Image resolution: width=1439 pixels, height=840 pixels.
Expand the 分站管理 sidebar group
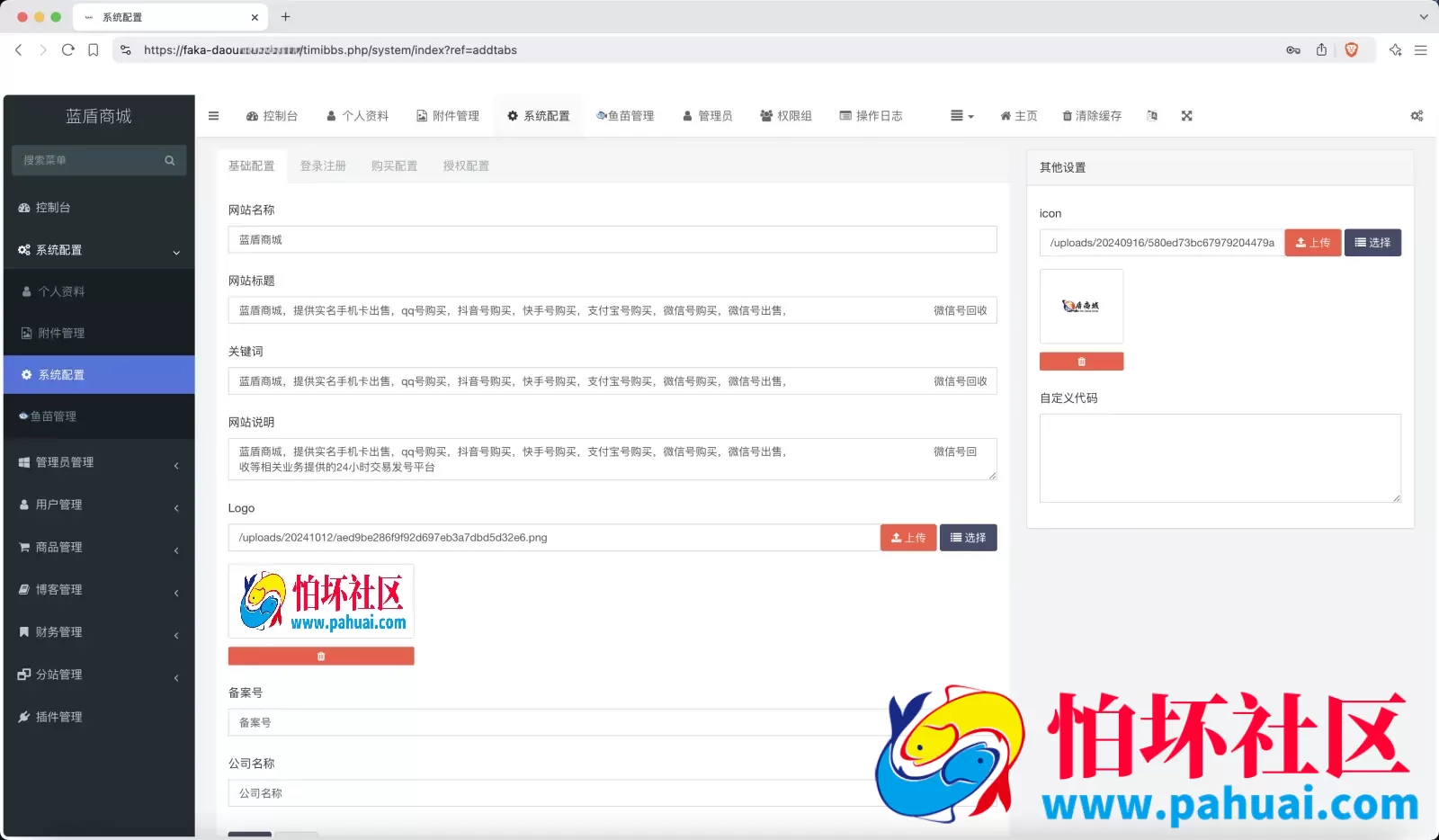coord(99,675)
